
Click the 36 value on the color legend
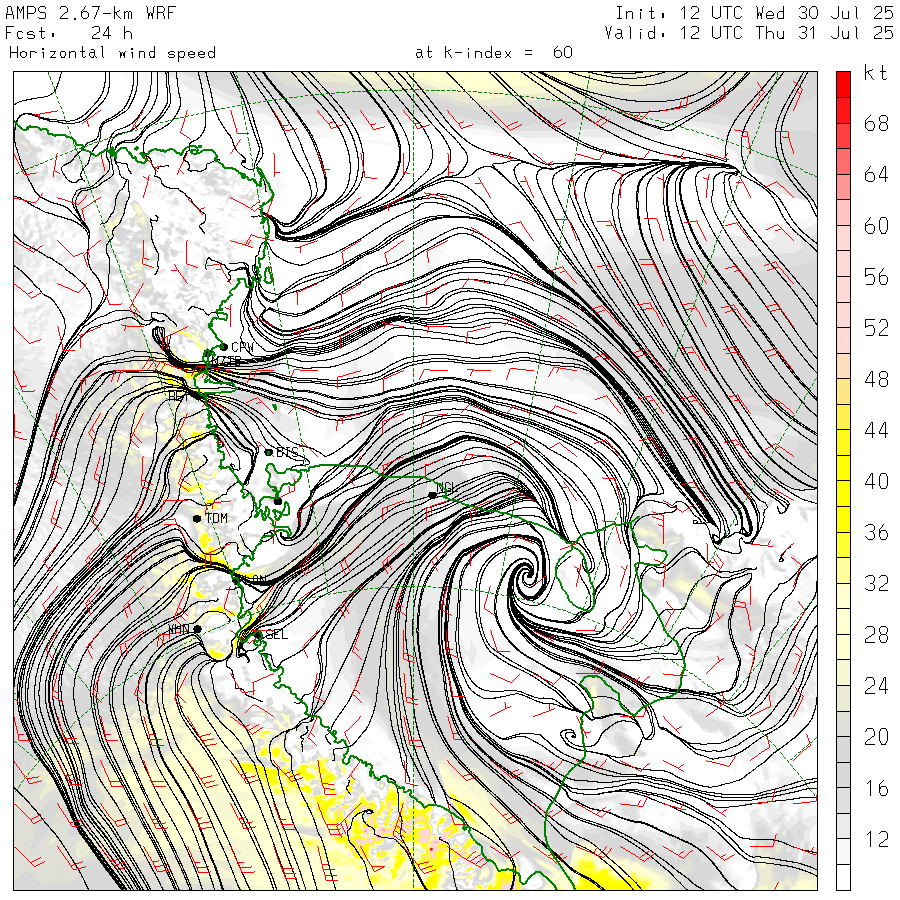point(876,532)
